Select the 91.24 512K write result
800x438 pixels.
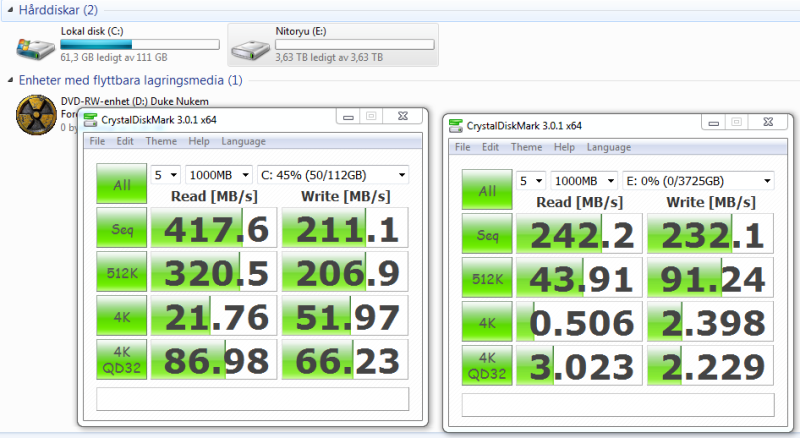(710, 278)
